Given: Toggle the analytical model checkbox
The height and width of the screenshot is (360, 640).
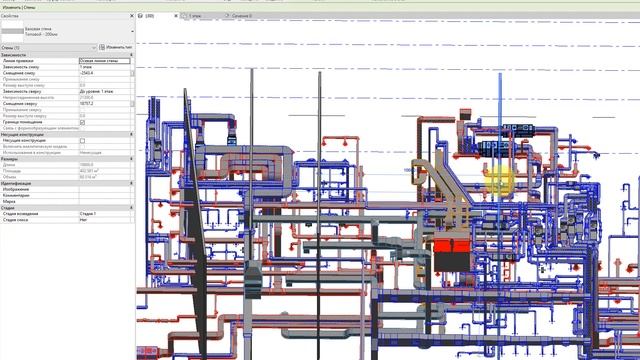Looking at the screenshot, I should point(82,147).
